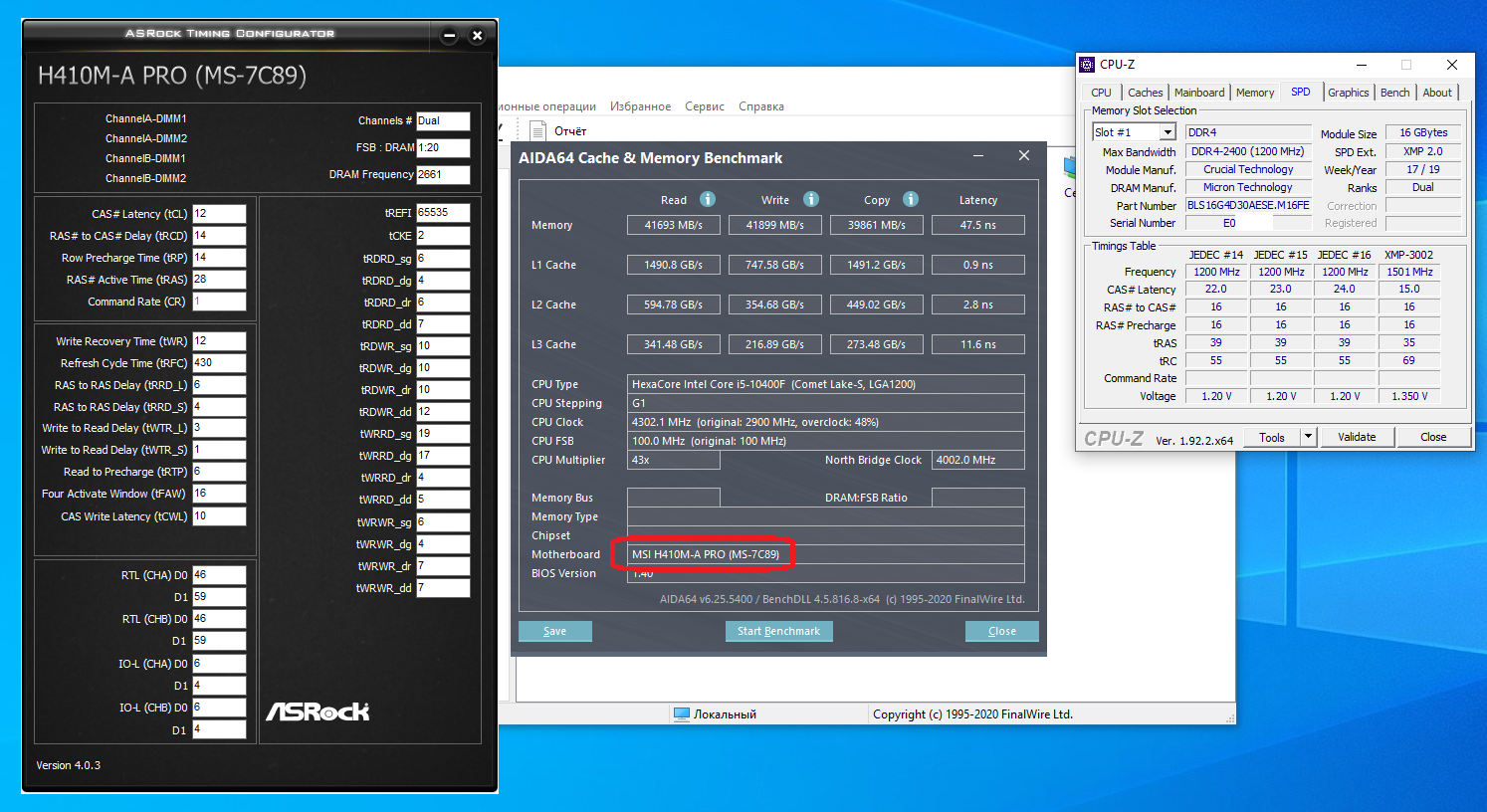Viewport: 1487px width, 812px height.
Task: Open the Избранное menu in AIDA64
Action: (x=640, y=106)
